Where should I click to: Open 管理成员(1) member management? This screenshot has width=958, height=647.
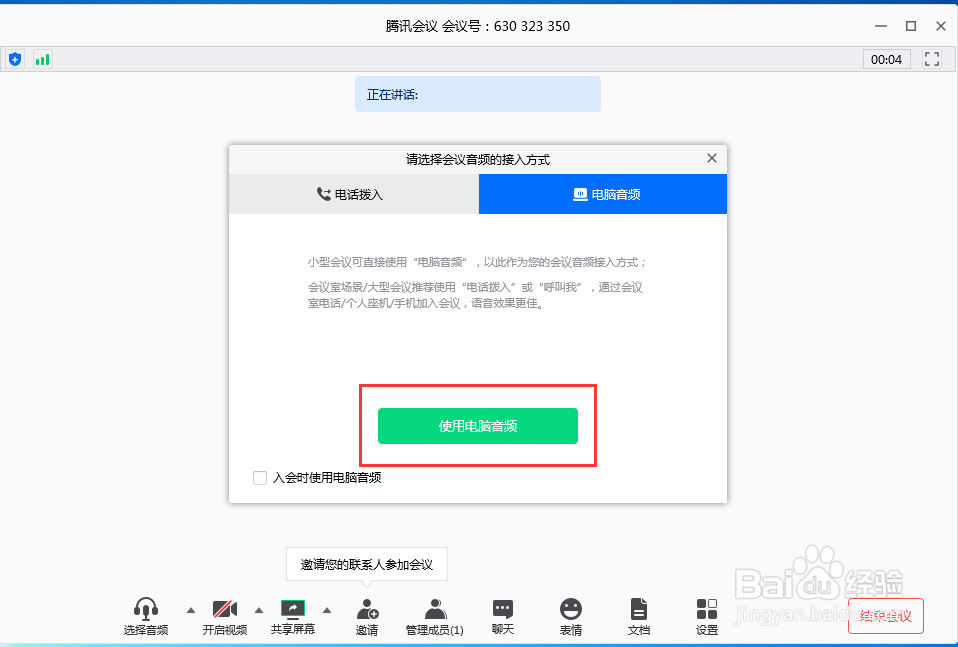pos(435,616)
